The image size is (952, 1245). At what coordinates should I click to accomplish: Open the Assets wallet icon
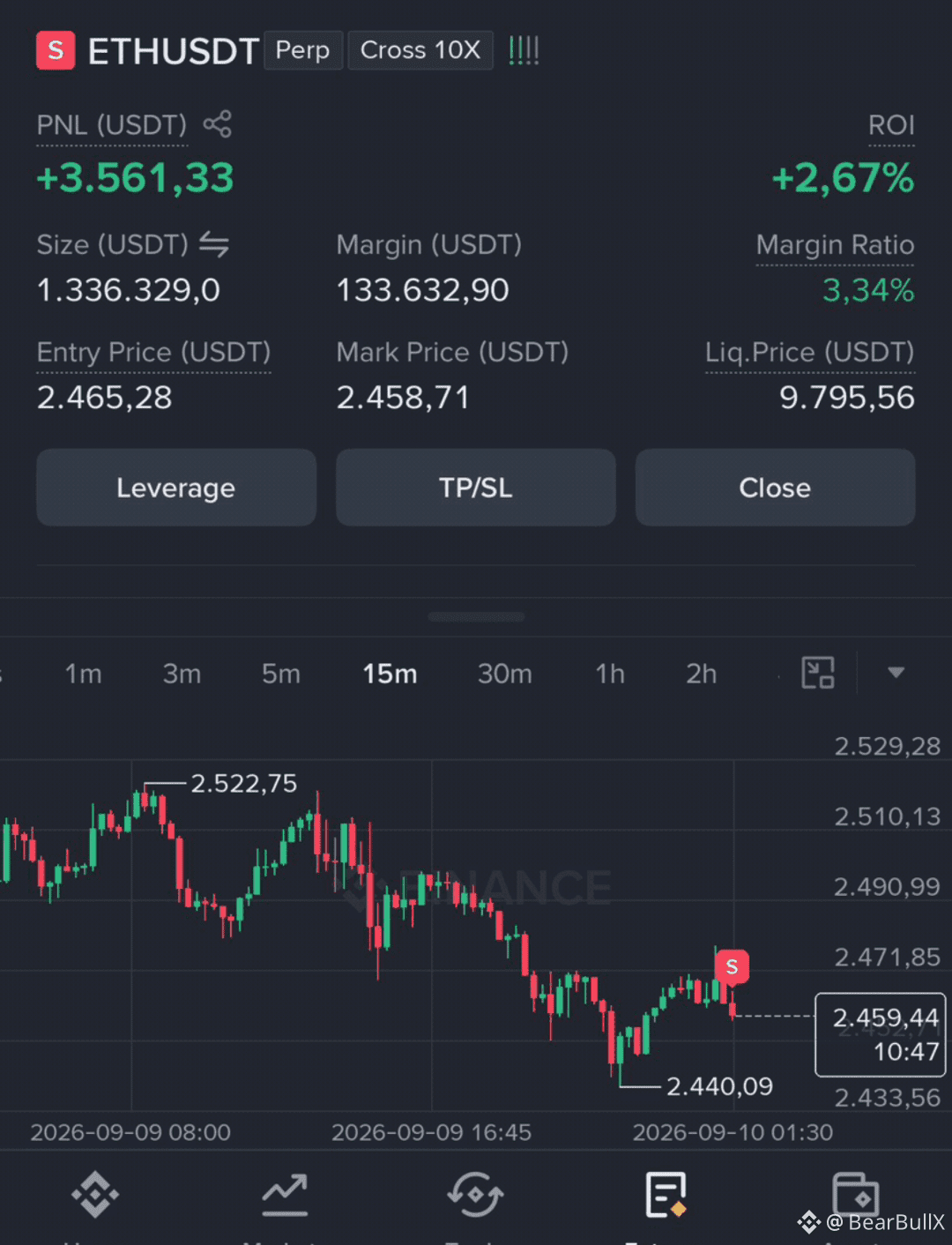[x=856, y=1195]
